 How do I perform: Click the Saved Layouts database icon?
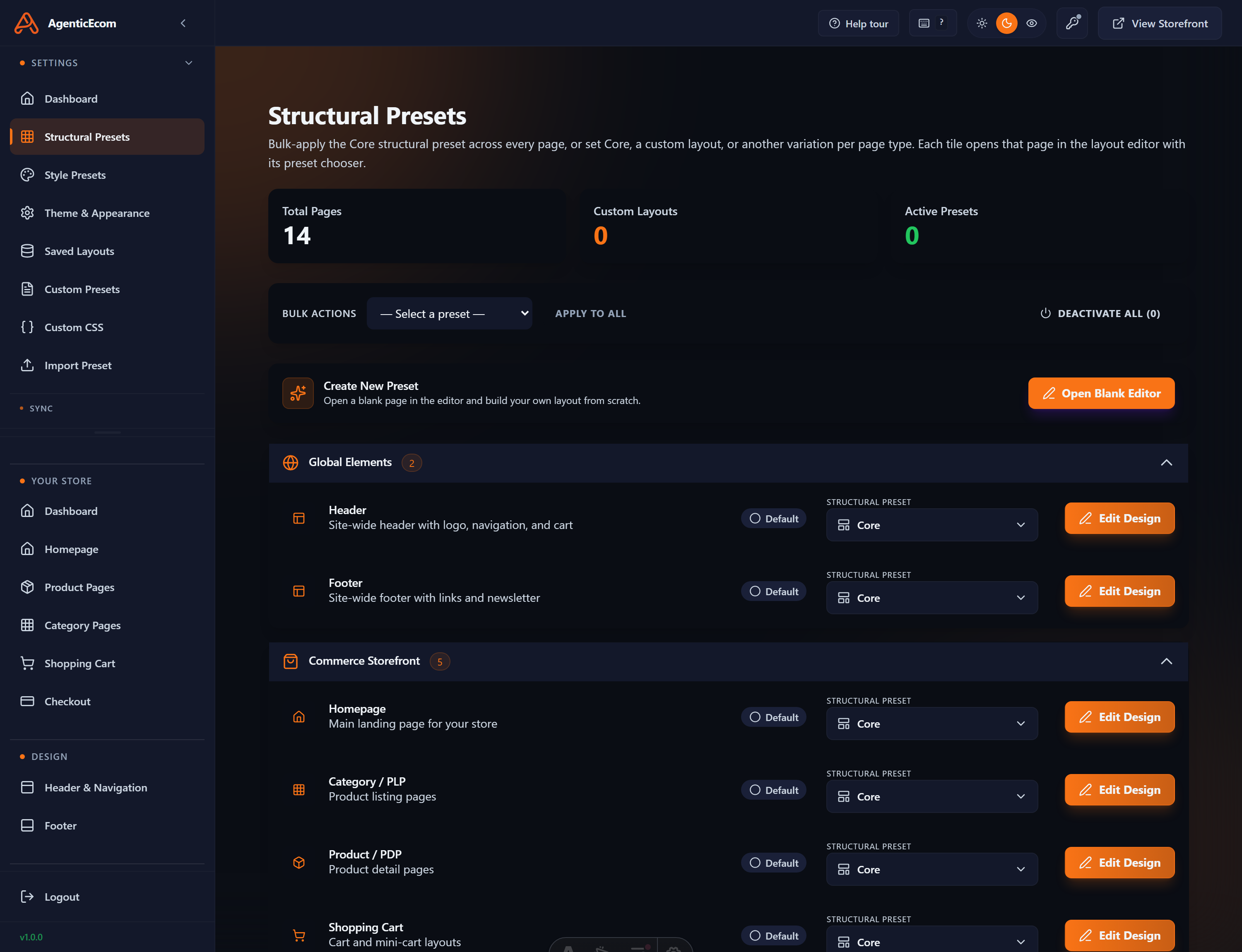[x=27, y=250]
